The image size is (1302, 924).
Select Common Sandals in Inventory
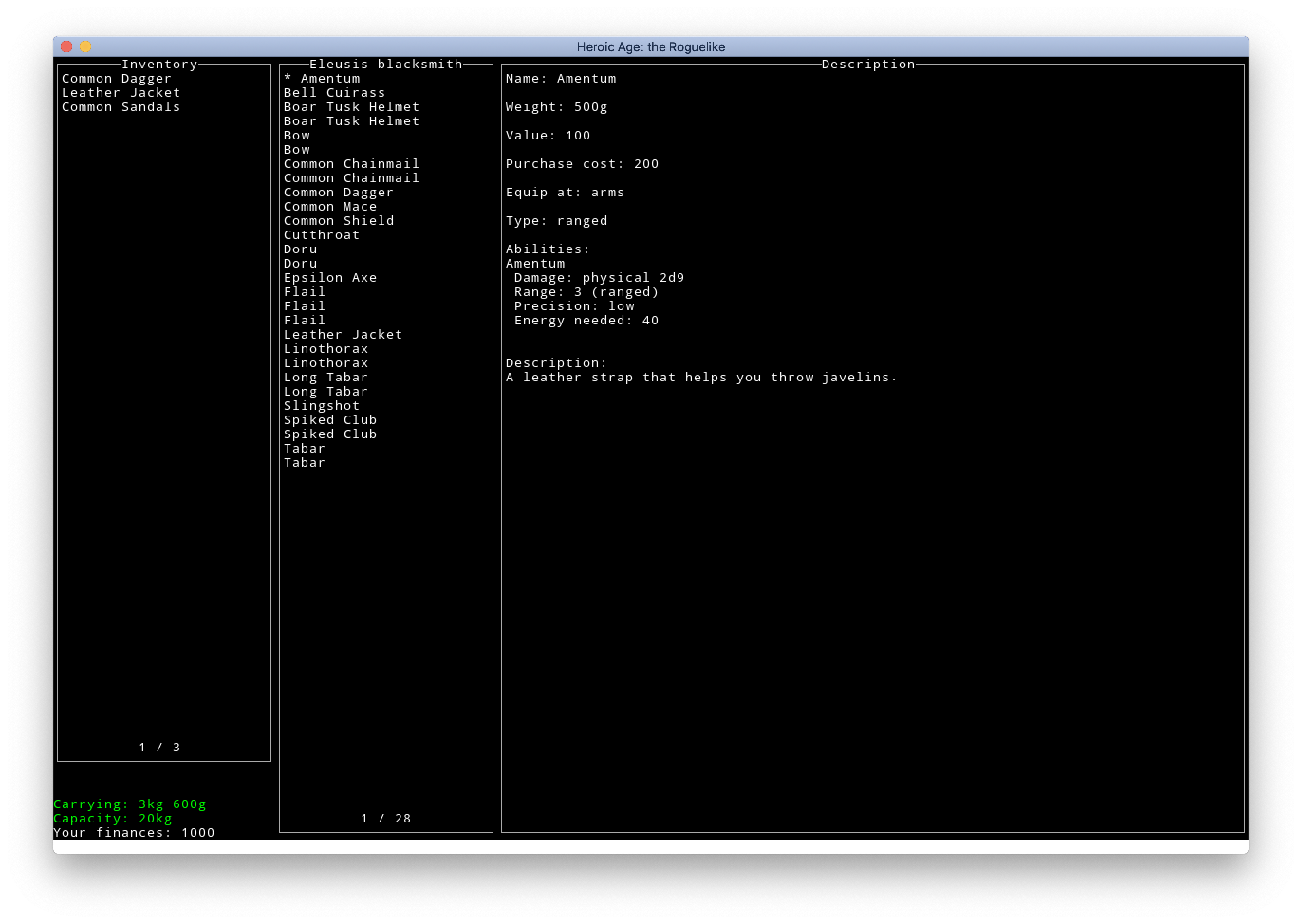(121, 107)
